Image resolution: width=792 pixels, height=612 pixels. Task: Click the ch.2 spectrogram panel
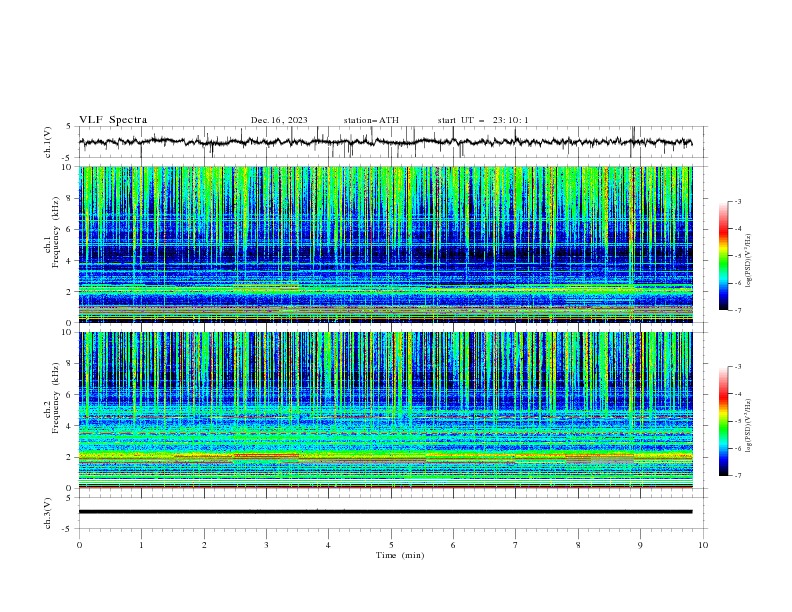click(x=385, y=410)
